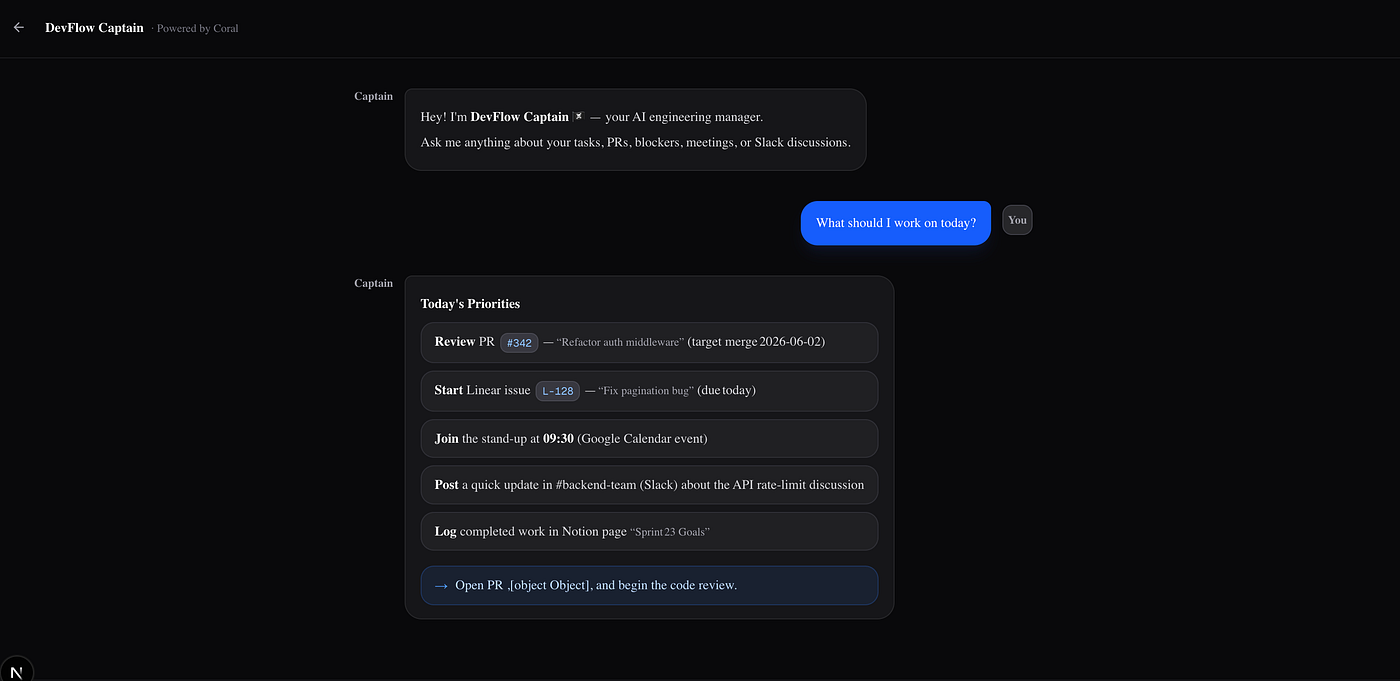Click the blue arrow in the suggestion box
Image resolution: width=1400 pixels, height=681 pixels.
[x=441, y=586]
